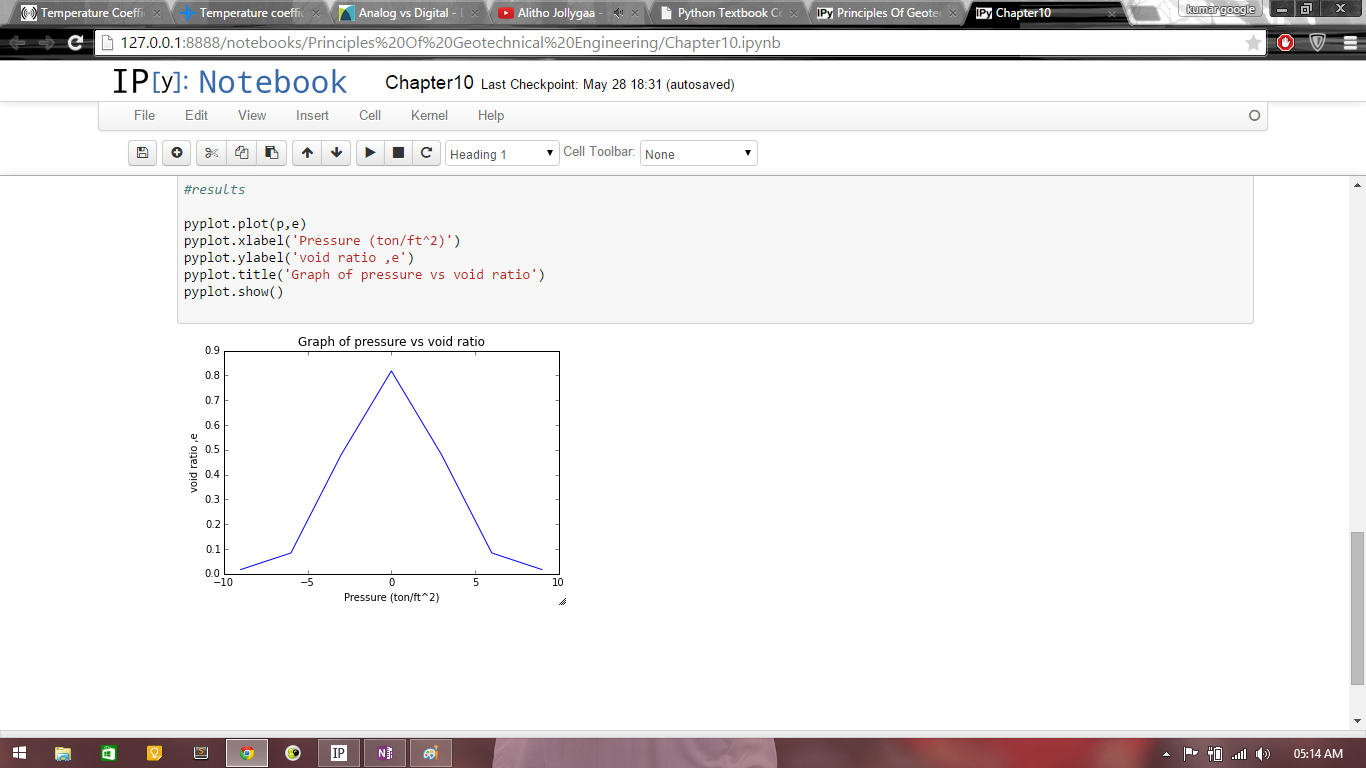Move the selected cell down
Viewport: 1366px width, 768px height.
pos(337,153)
